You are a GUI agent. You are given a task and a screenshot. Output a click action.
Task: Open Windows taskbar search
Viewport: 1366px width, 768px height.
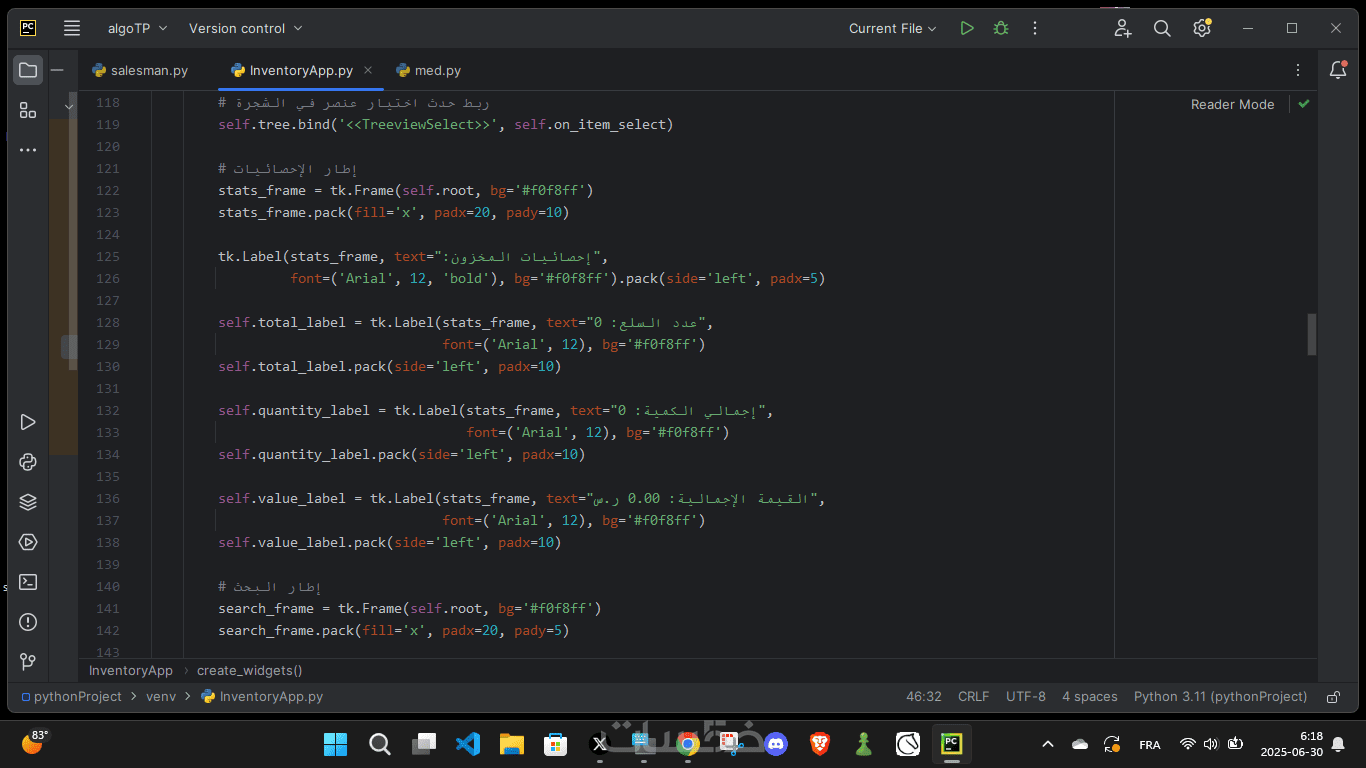click(x=380, y=744)
